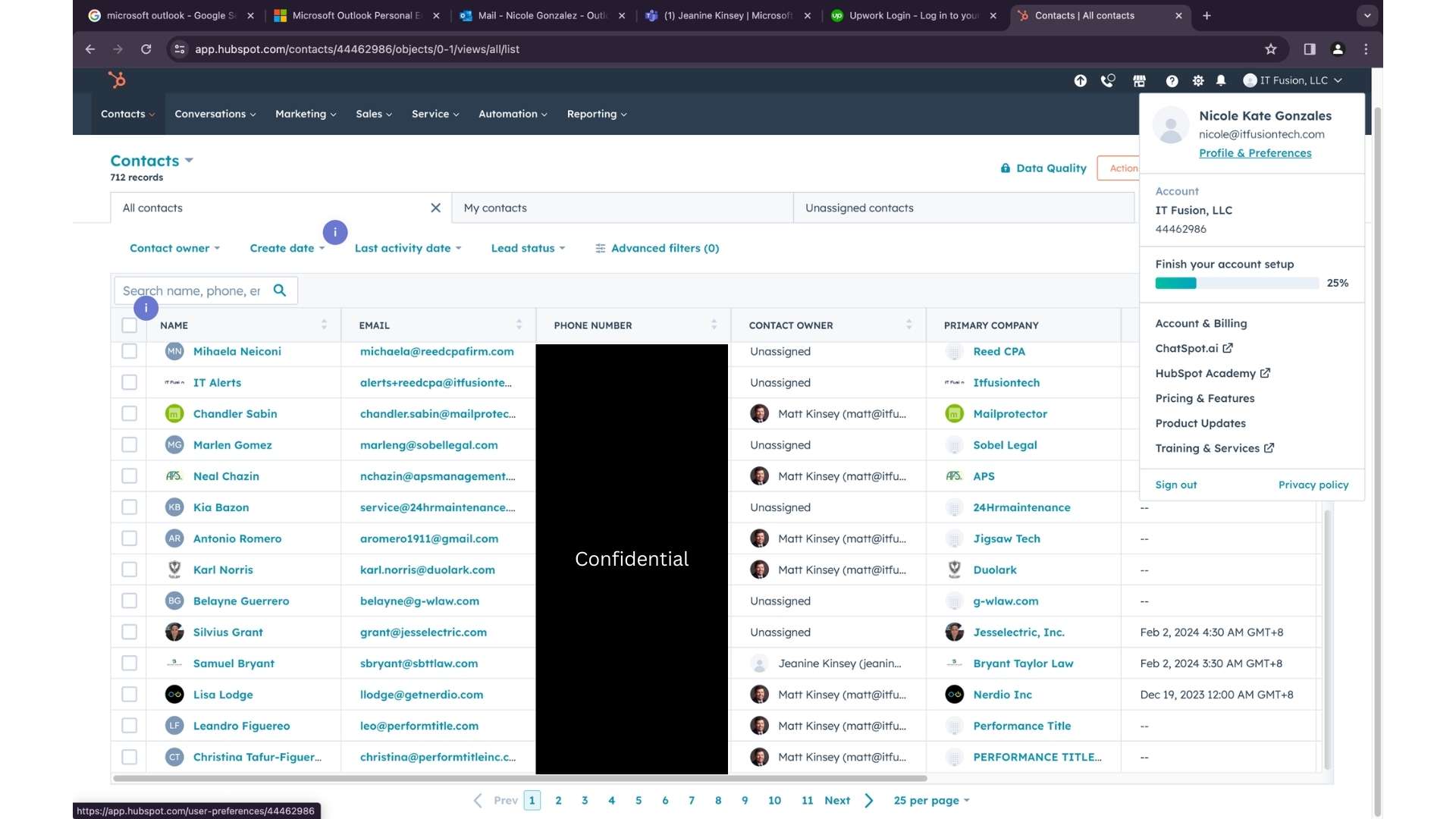Go to page 5 of contacts
1456x819 pixels.
tap(638, 800)
